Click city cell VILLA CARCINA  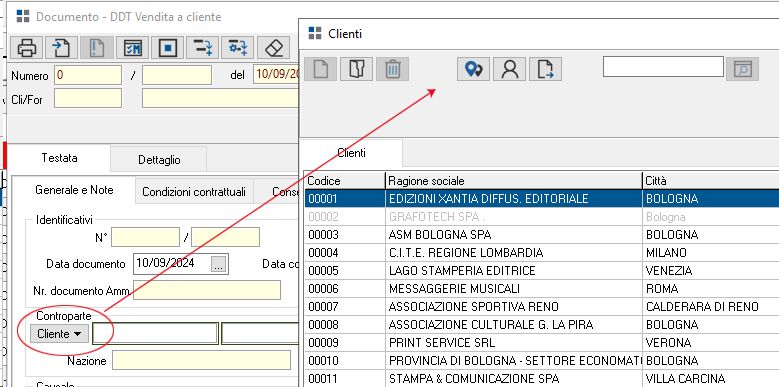coord(711,378)
